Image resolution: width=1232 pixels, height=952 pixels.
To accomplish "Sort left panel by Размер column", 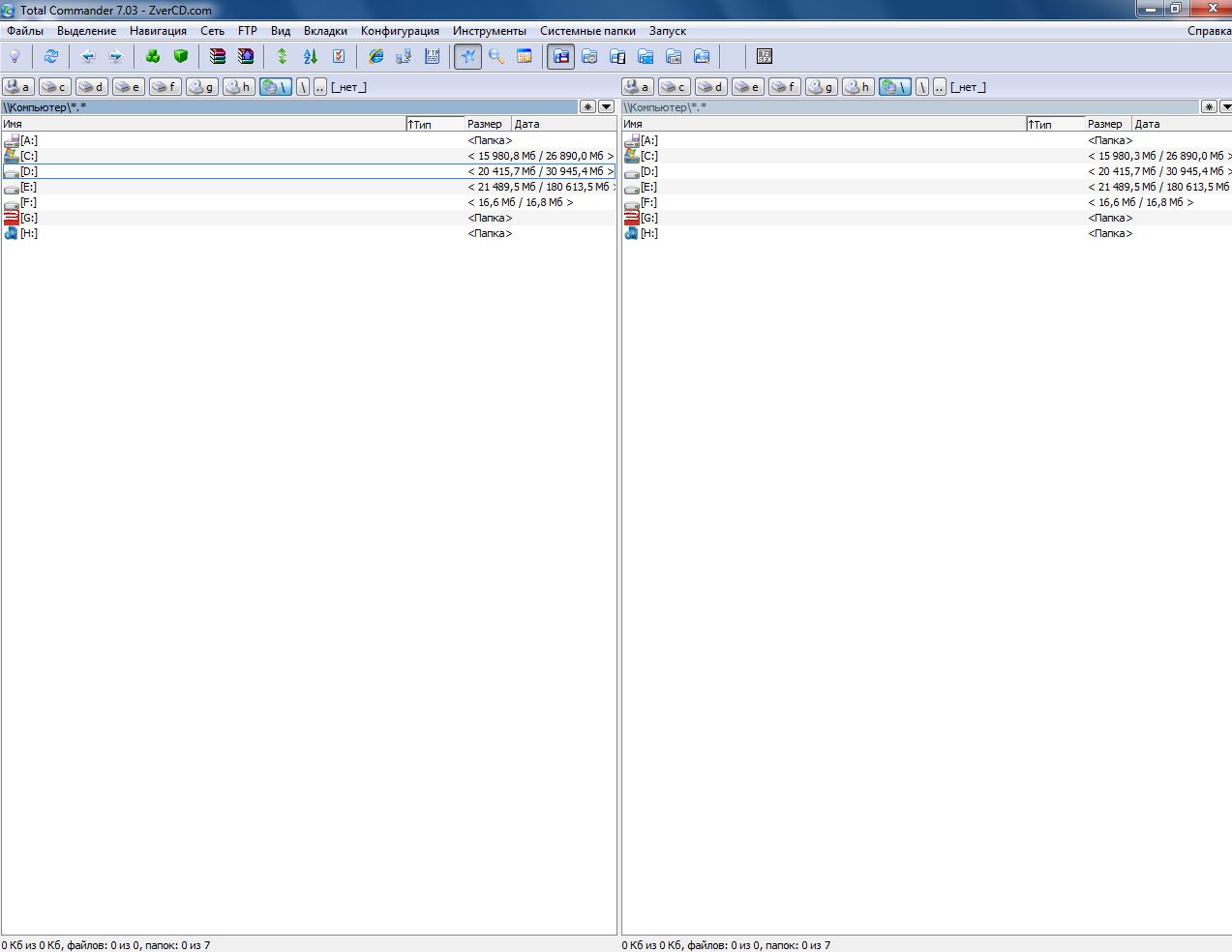I will tap(488, 124).
